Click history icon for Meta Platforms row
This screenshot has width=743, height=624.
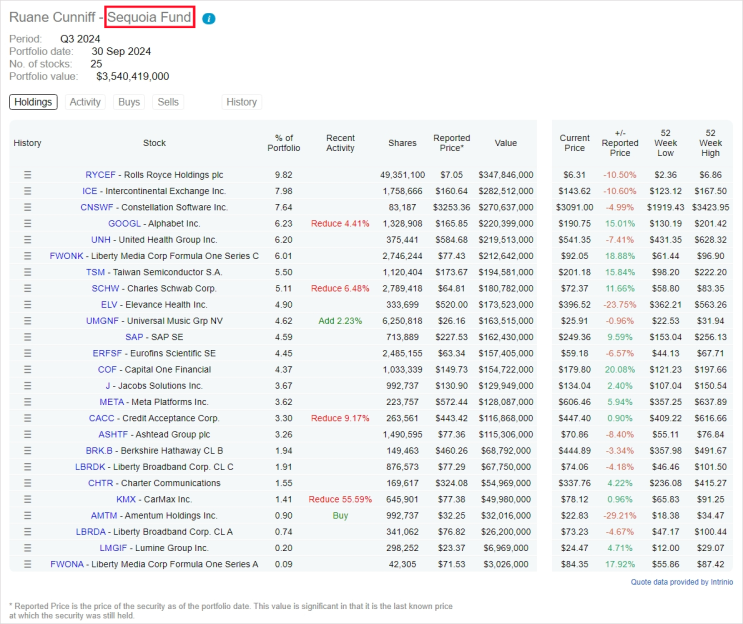(x=27, y=402)
